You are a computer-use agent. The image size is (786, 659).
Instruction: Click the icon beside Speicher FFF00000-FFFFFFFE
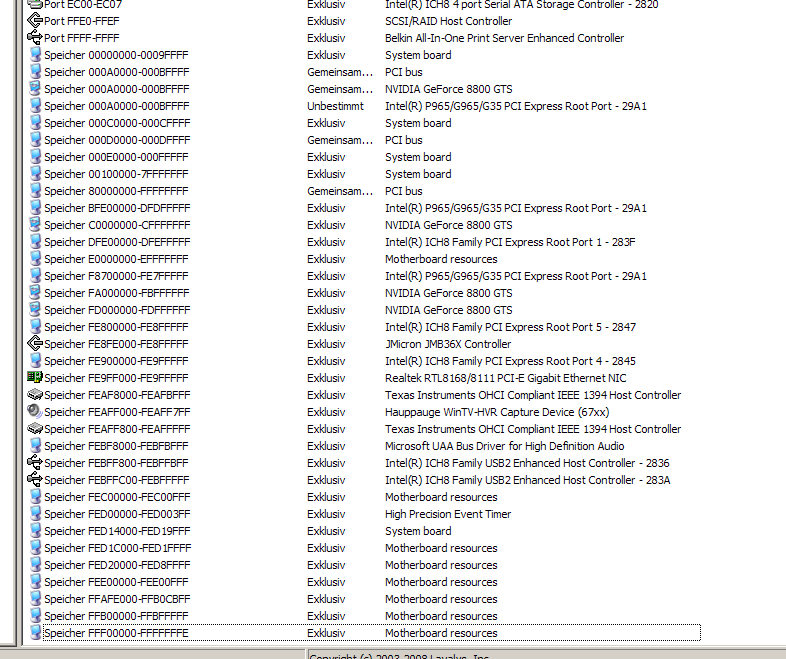[36, 633]
